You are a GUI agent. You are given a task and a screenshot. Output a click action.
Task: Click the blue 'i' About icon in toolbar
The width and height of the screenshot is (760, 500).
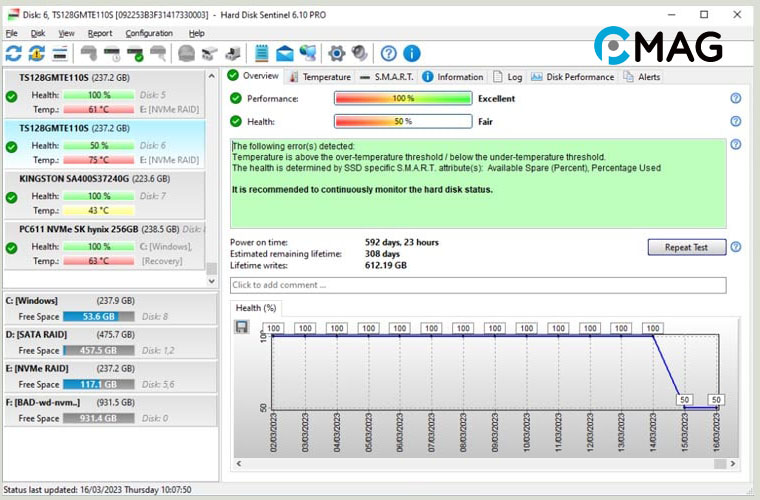[x=411, y=54]
